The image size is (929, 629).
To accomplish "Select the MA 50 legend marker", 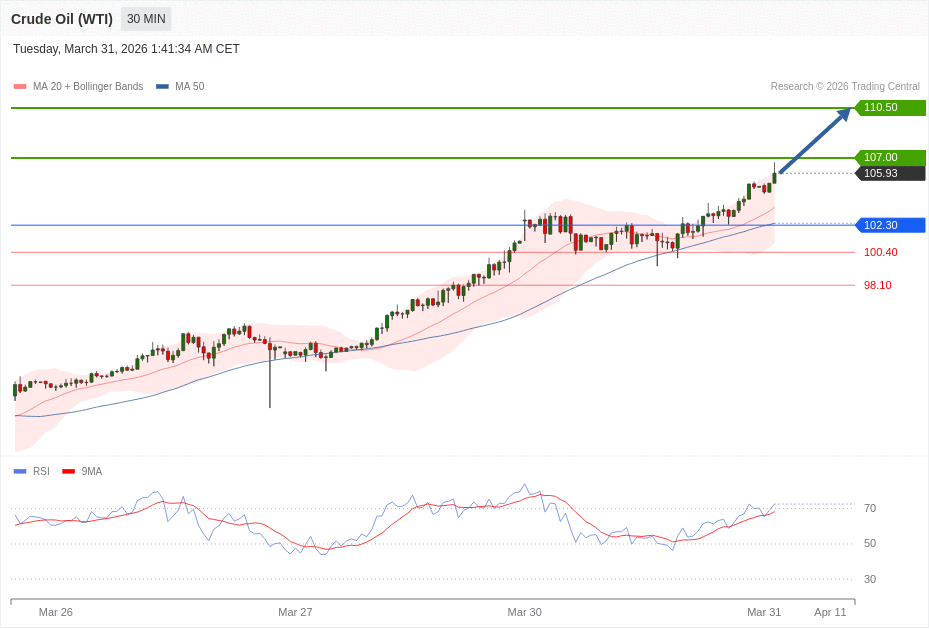I will [163, 86].
